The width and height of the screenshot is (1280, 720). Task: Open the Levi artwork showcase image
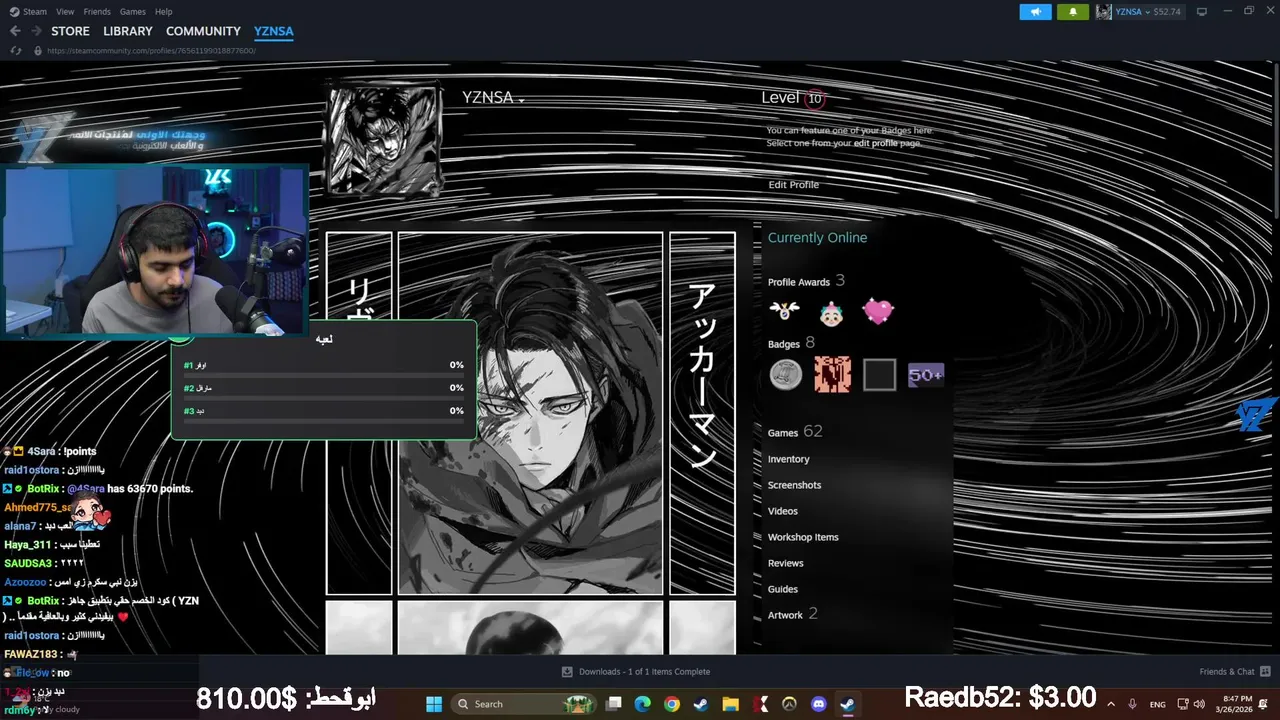coord(530,414)
